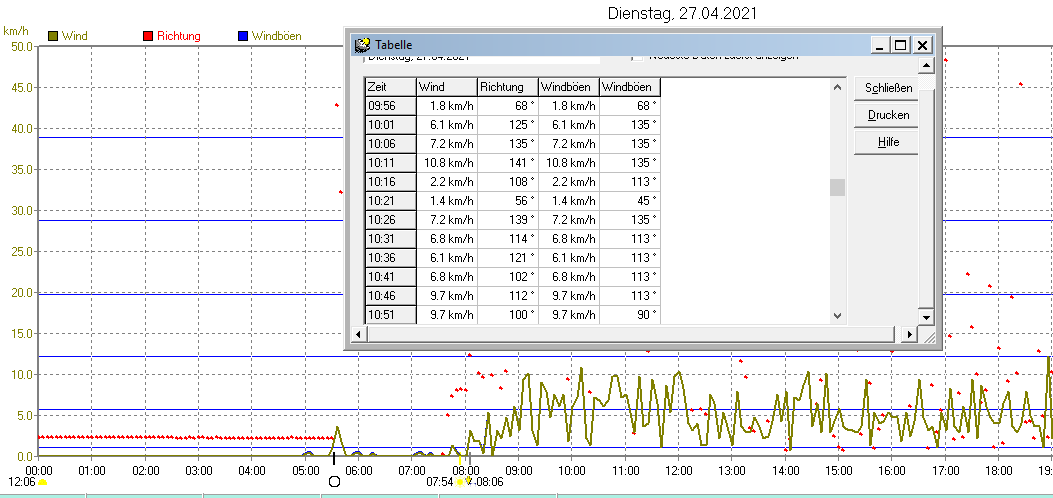The height and width of the screenshot is (498, 1053).
Task: Close the Tabelle window with X
Action: 923,45
